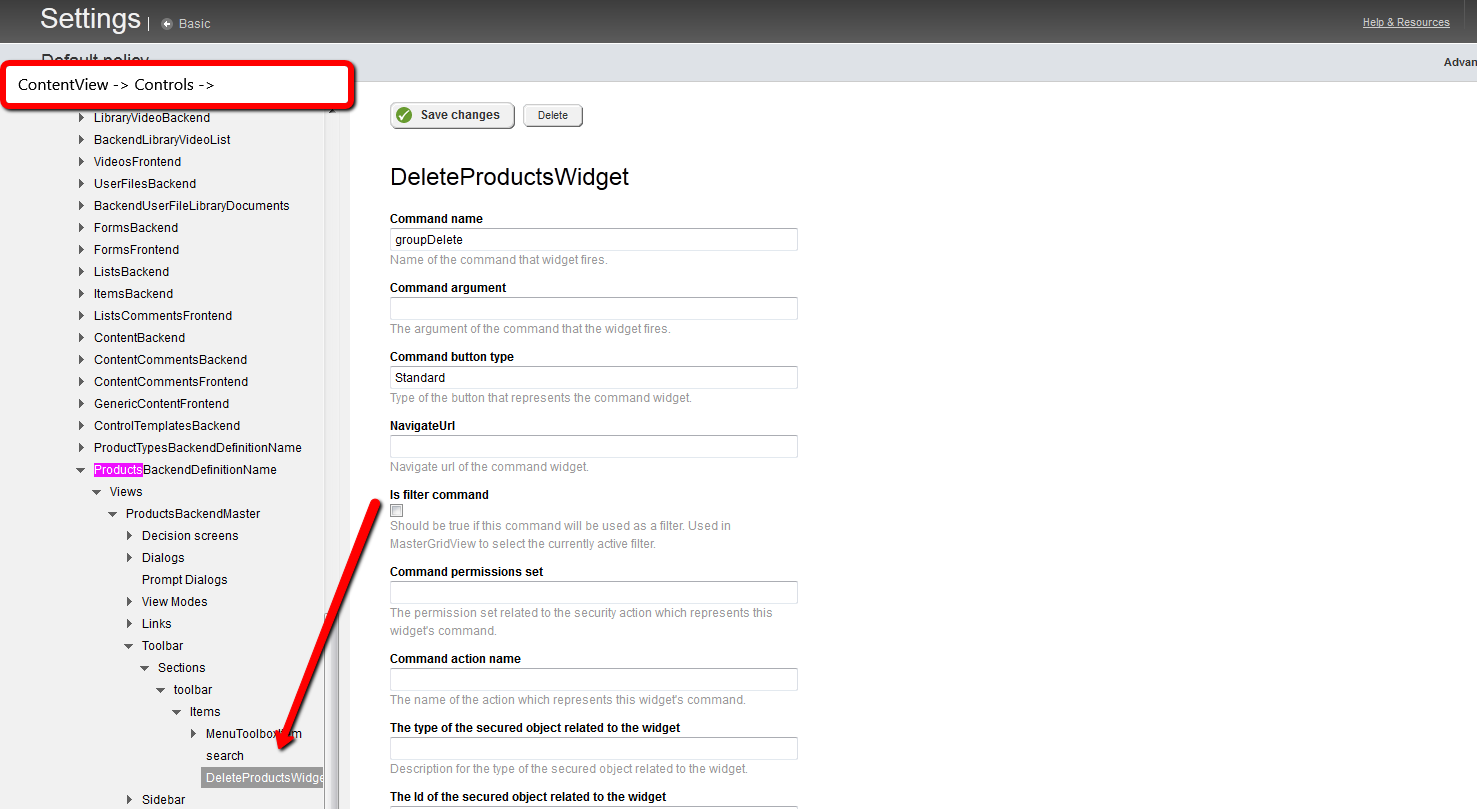This screenshot has width=1477, height=809.
Task: Expand the Decision screens node arrow
Action: coord(130,536)
